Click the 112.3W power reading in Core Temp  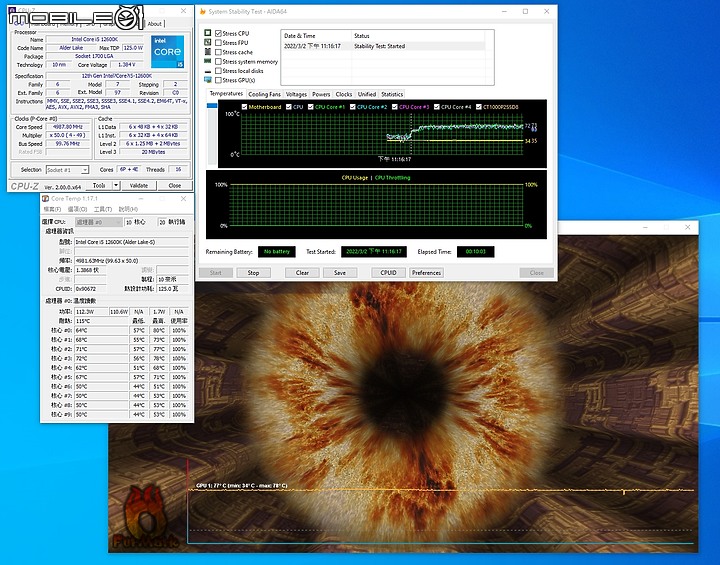tap(91, 311)
